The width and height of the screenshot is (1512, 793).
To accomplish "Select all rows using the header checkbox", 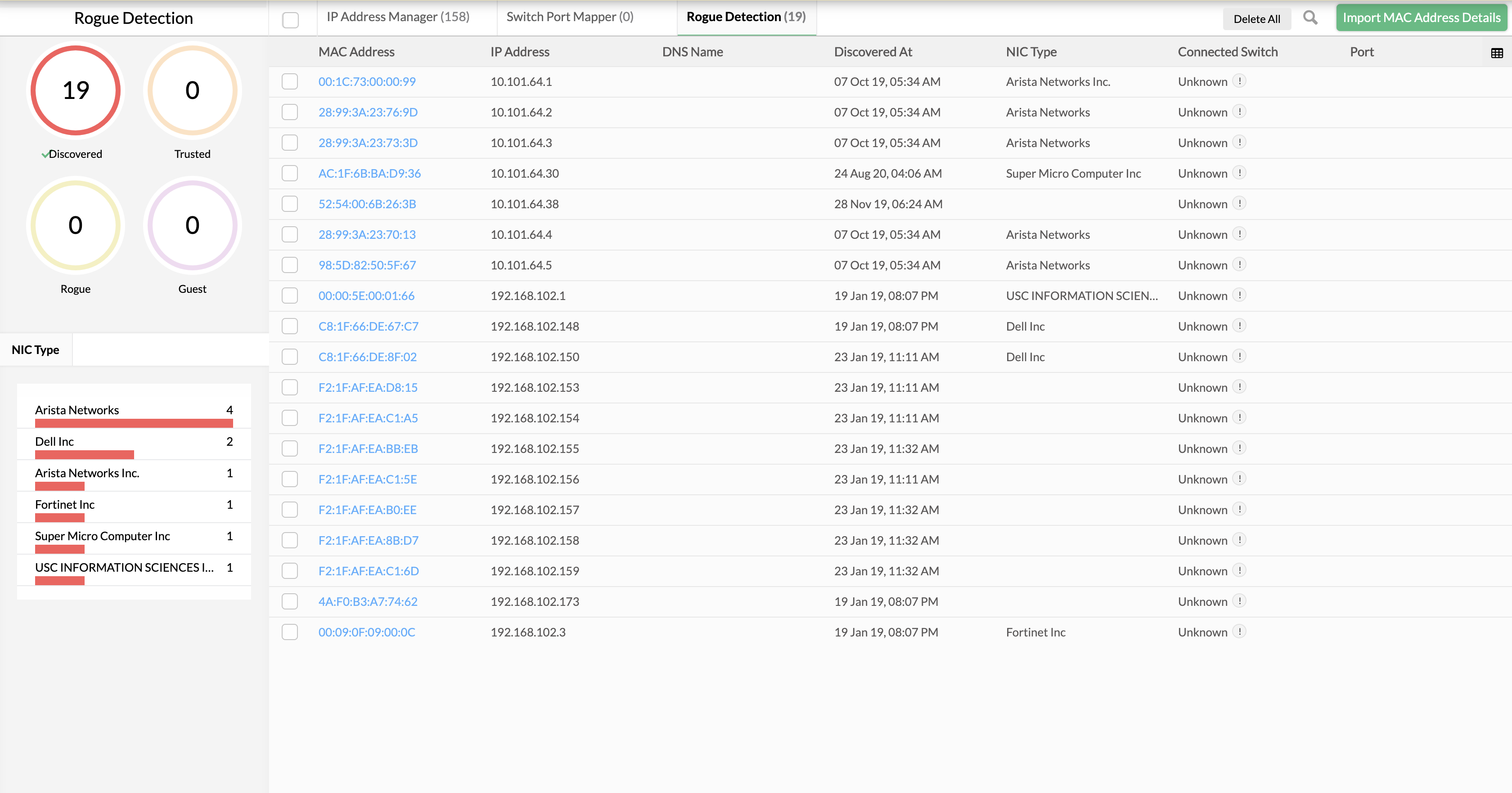I will pyautogui.click(x=289, y=19).
